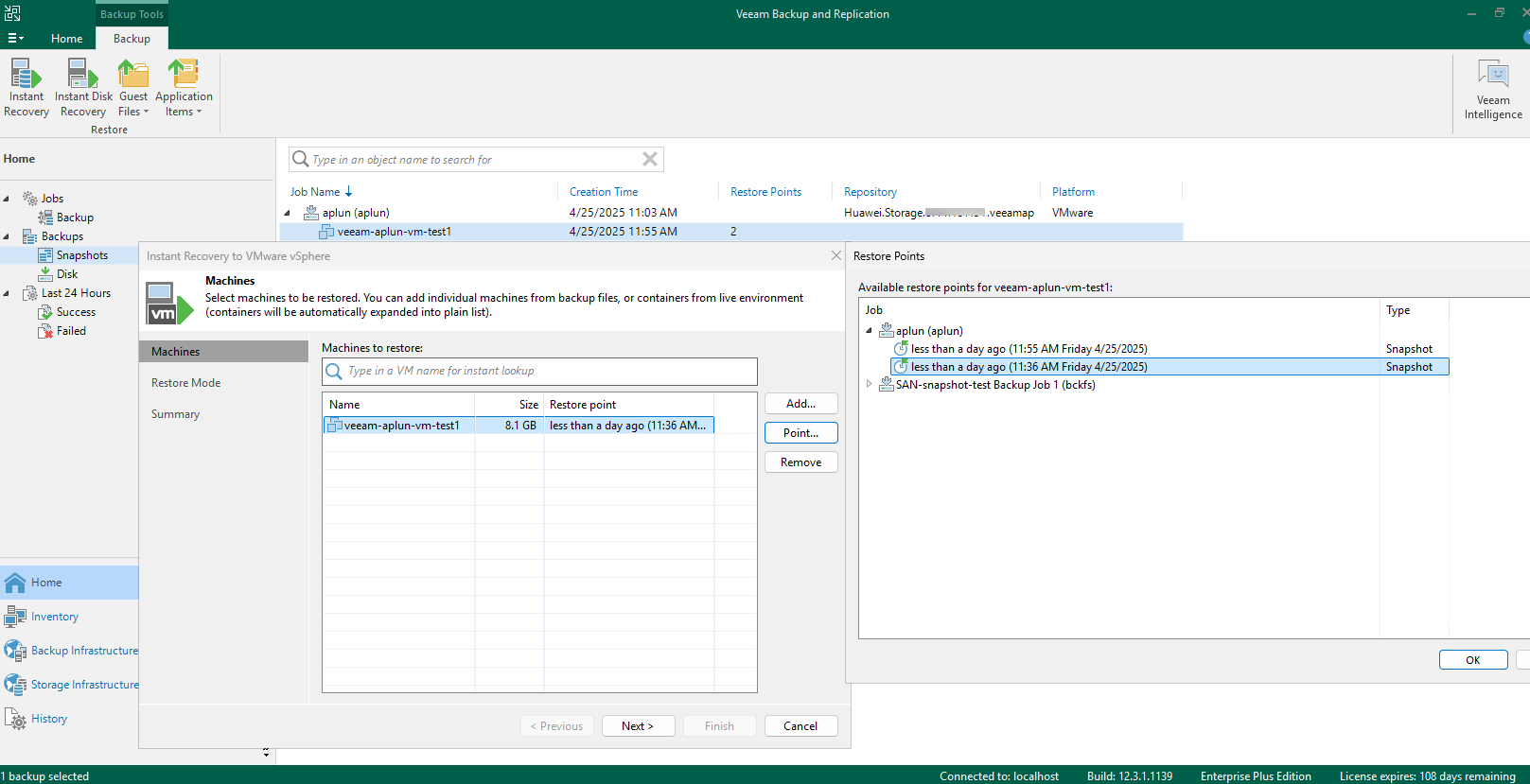Click the aplun job icon in Restore Points tree

(887, 330)
